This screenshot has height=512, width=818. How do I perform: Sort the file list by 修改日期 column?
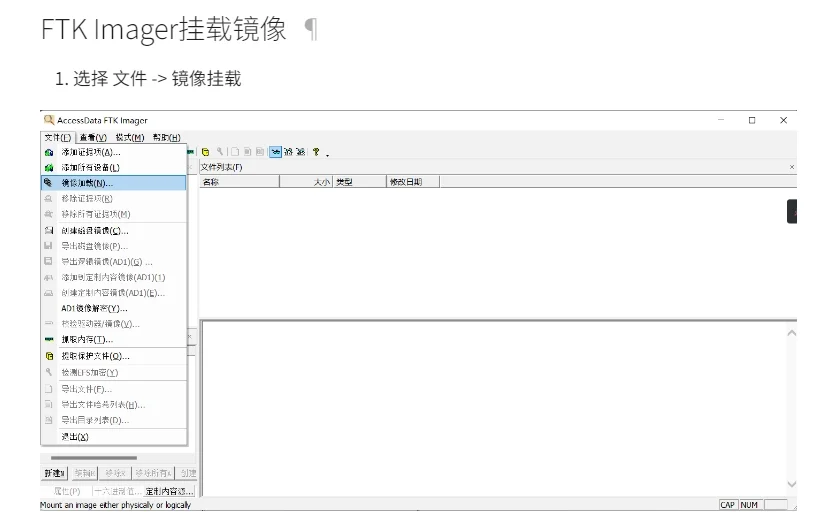pyautogui.click(x=413, y=182)
